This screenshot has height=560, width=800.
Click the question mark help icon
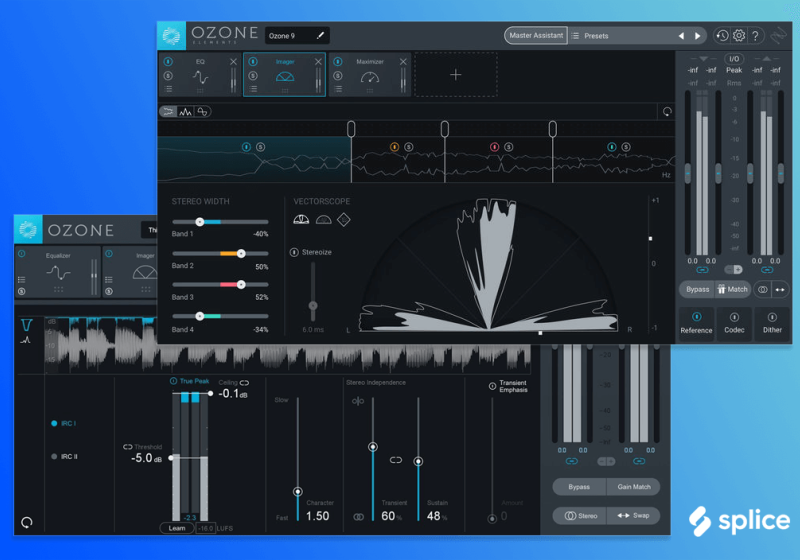pos(756,36)
